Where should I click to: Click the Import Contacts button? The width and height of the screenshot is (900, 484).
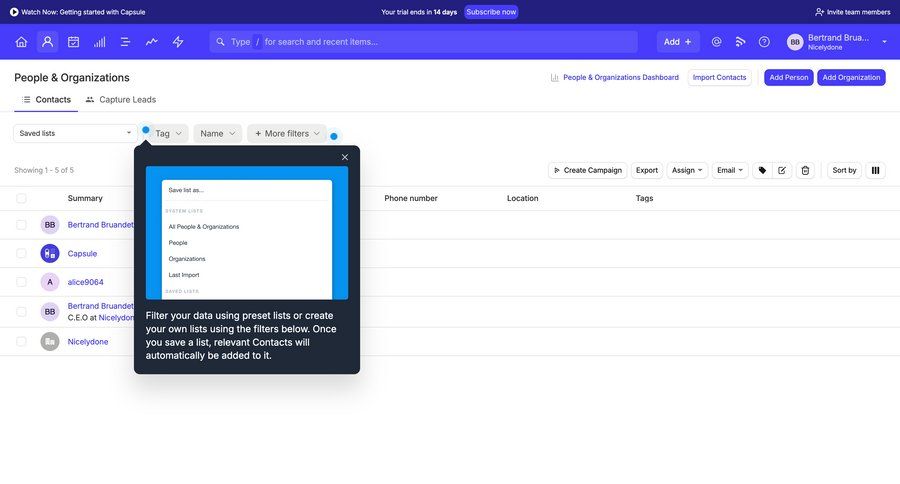[x=719, y=78]
